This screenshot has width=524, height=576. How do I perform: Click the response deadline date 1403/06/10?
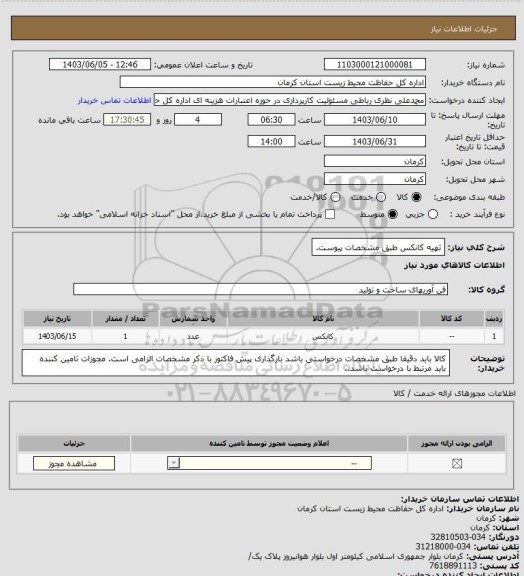375,120
